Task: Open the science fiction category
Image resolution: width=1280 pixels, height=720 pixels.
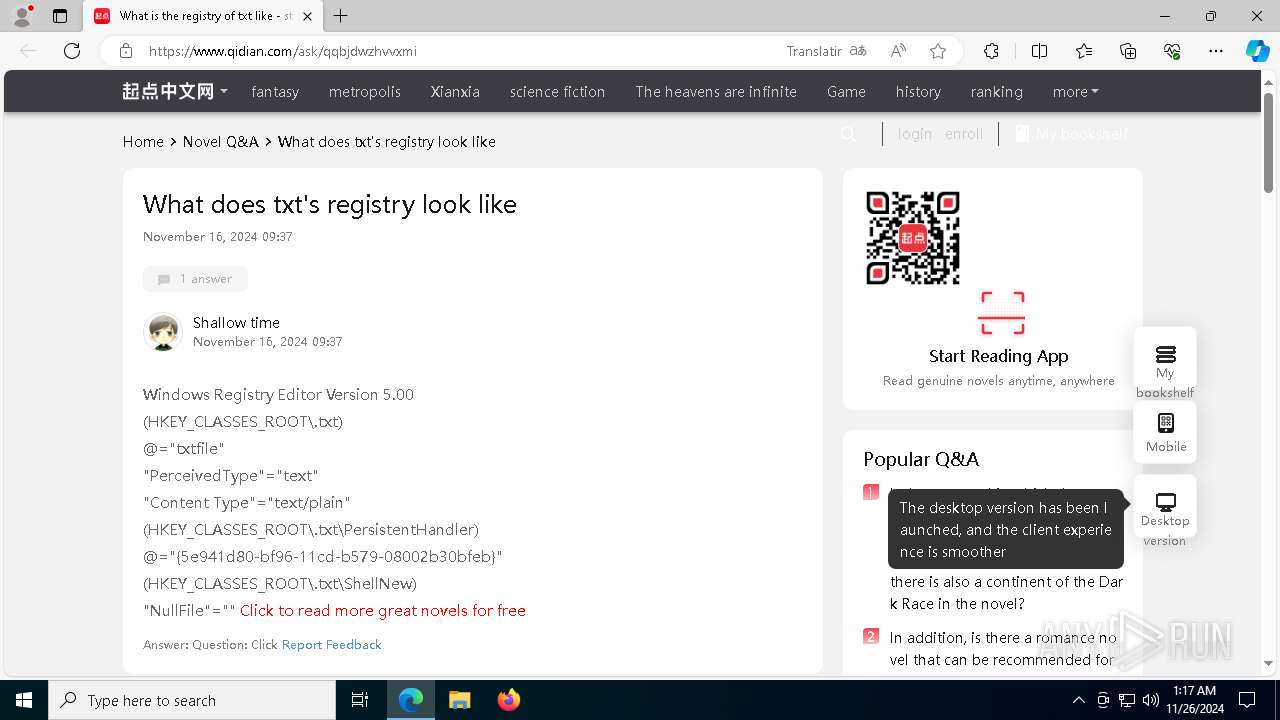Action: coord(557,92)
